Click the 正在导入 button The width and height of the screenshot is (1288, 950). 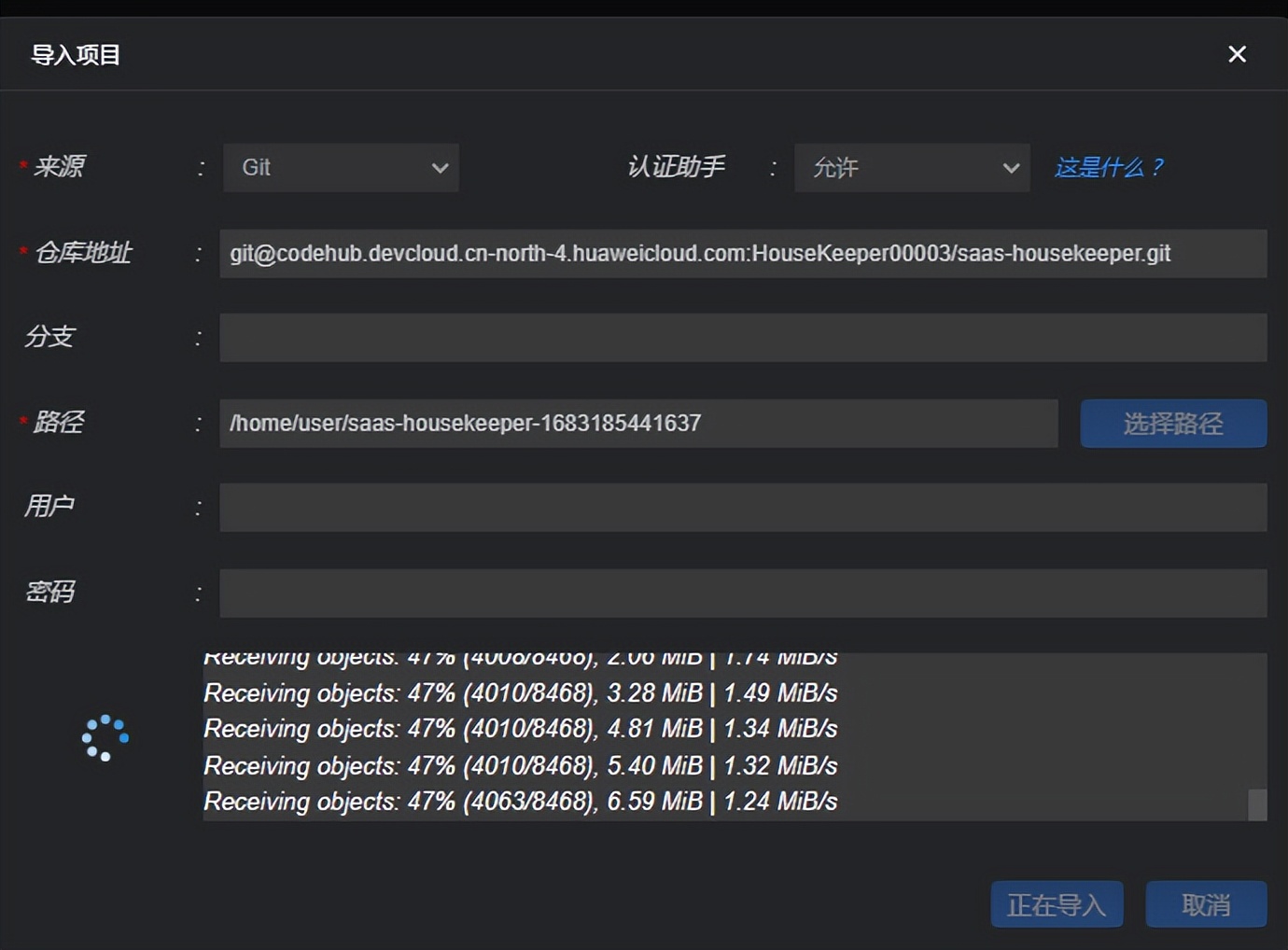(x=1057, y=904)
